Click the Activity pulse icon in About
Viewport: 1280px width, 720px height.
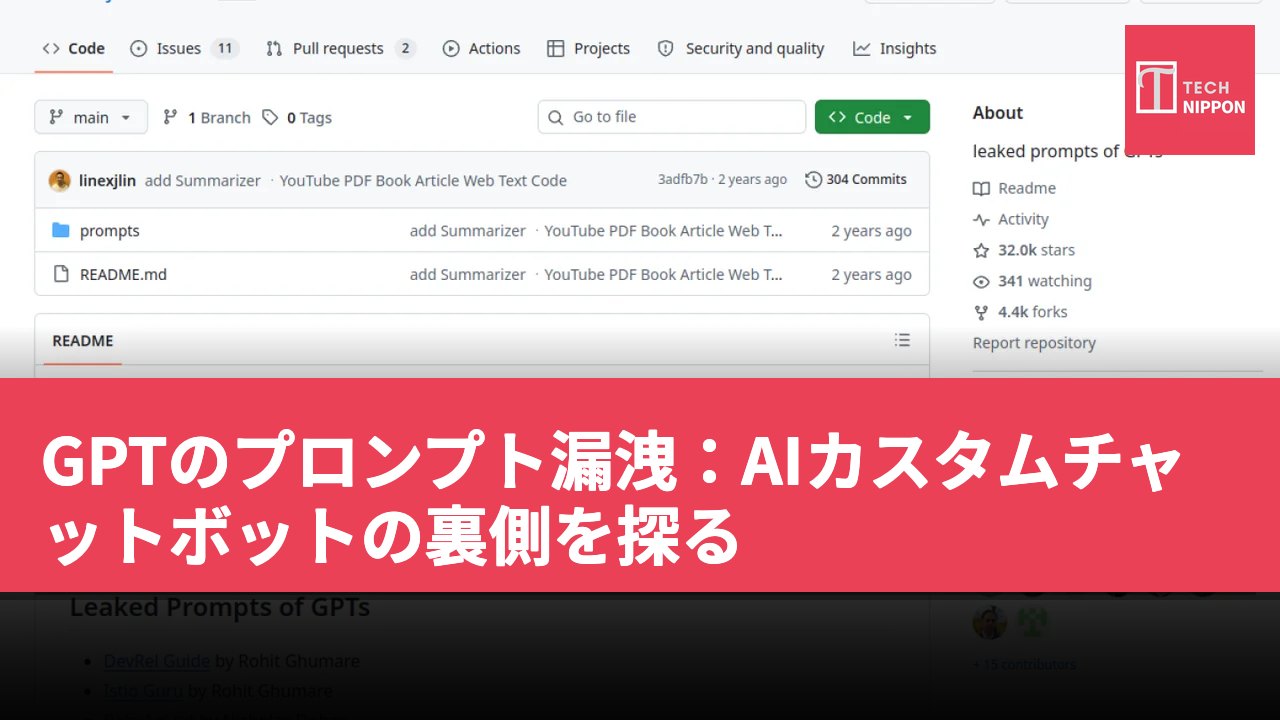tap(981, 219)
